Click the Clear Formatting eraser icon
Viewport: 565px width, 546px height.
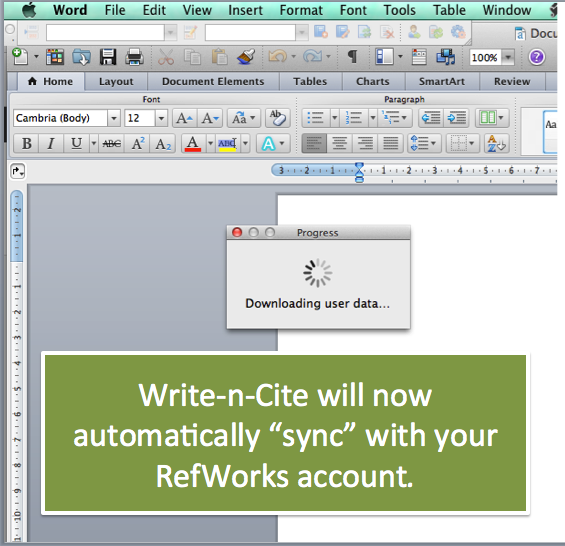pos(278,118)
